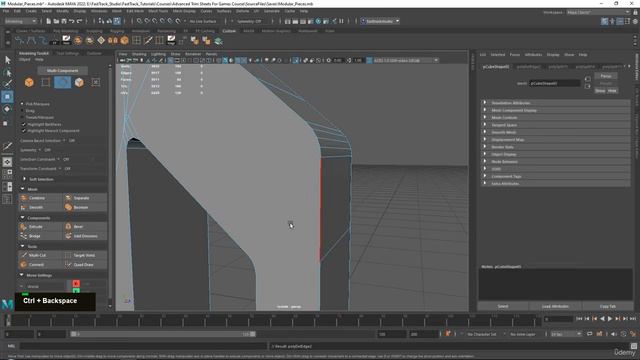Open the Mesh Tools menu
This screenshot has width=640, height=360.
[158, 11]
